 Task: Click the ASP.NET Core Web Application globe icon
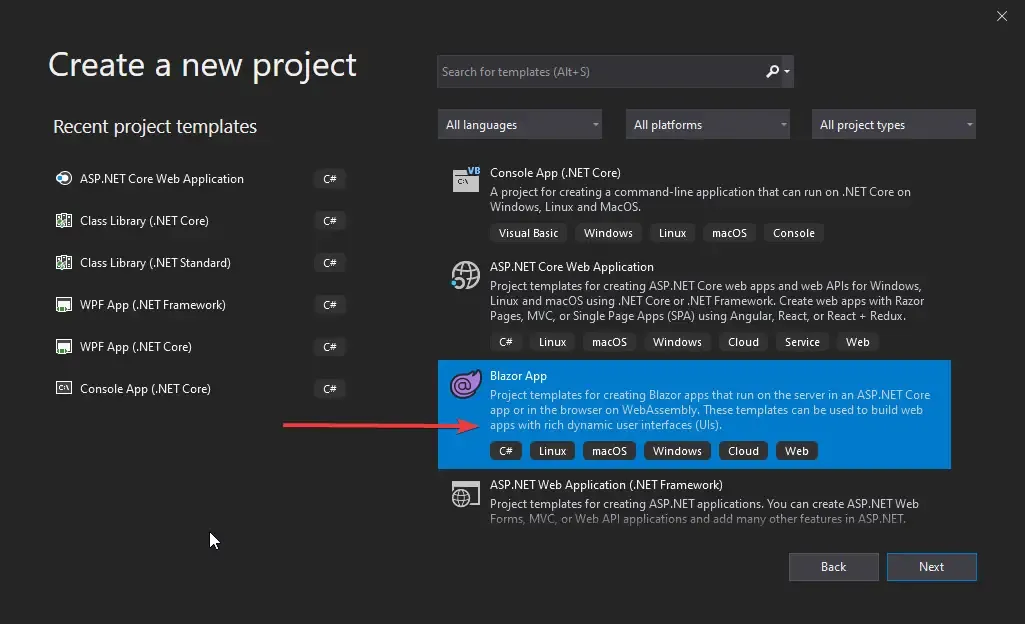tap(465, 274)
